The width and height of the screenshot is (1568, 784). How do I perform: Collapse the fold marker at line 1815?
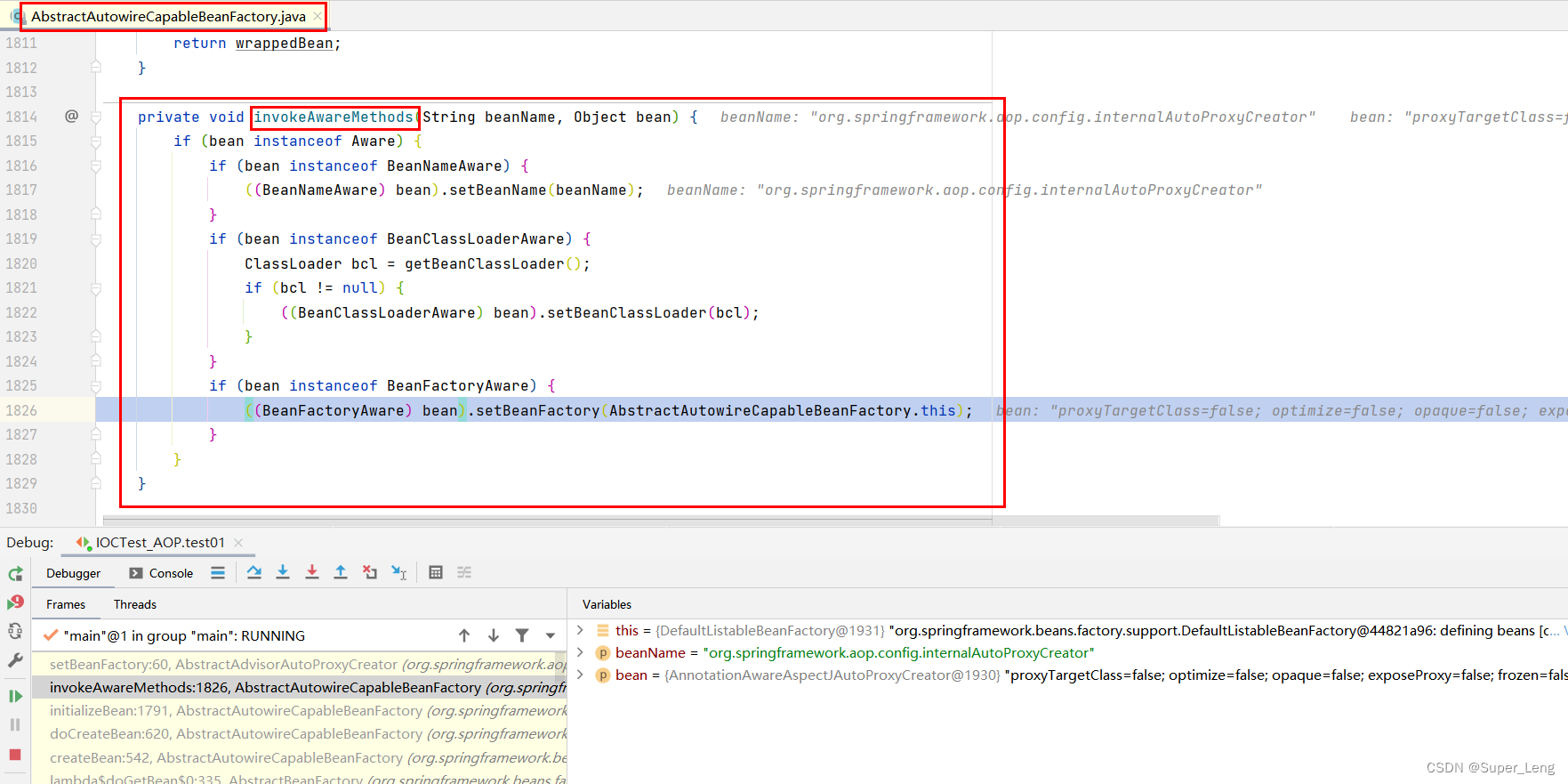tap(96, 141)
